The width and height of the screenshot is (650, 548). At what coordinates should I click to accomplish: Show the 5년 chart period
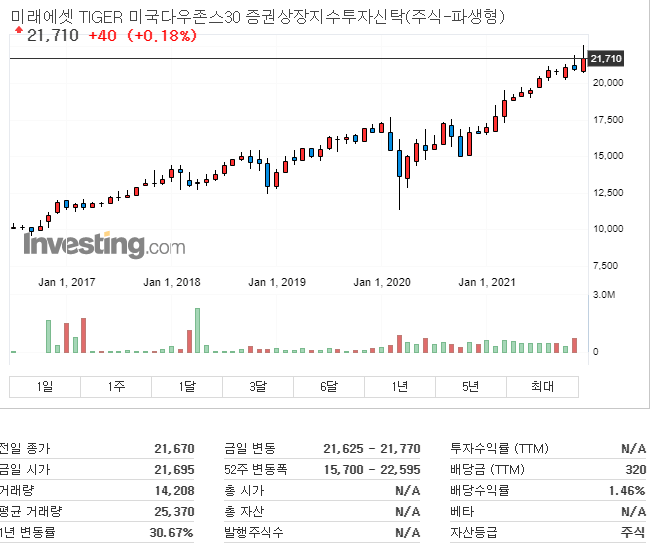click(471, 387)
